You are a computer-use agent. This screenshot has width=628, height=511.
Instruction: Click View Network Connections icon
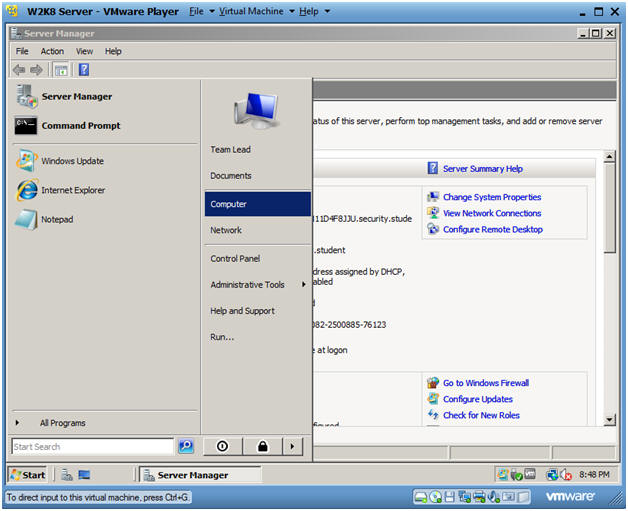pyautogui.click(x=433, y=212)
